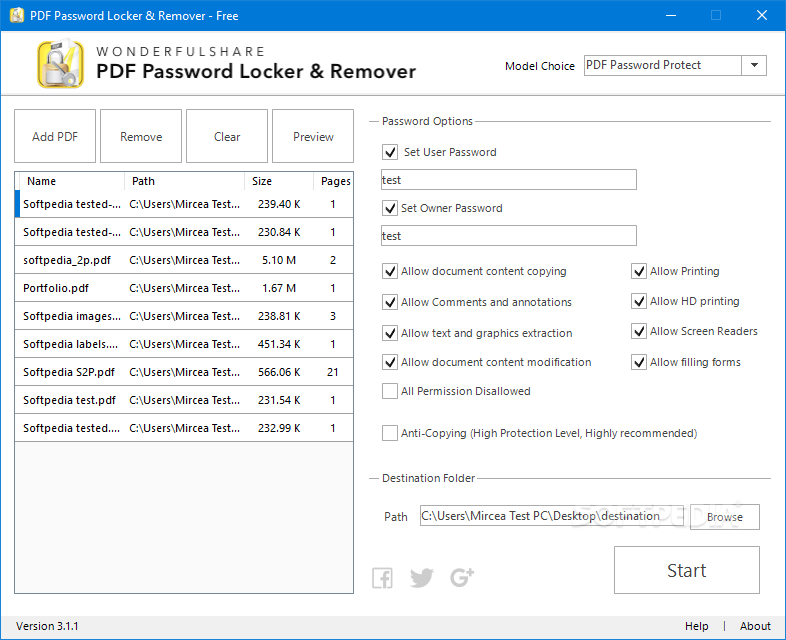786x640 pixels.
Task: Uncheck Allow Comments and annotations
Action: 390,302
